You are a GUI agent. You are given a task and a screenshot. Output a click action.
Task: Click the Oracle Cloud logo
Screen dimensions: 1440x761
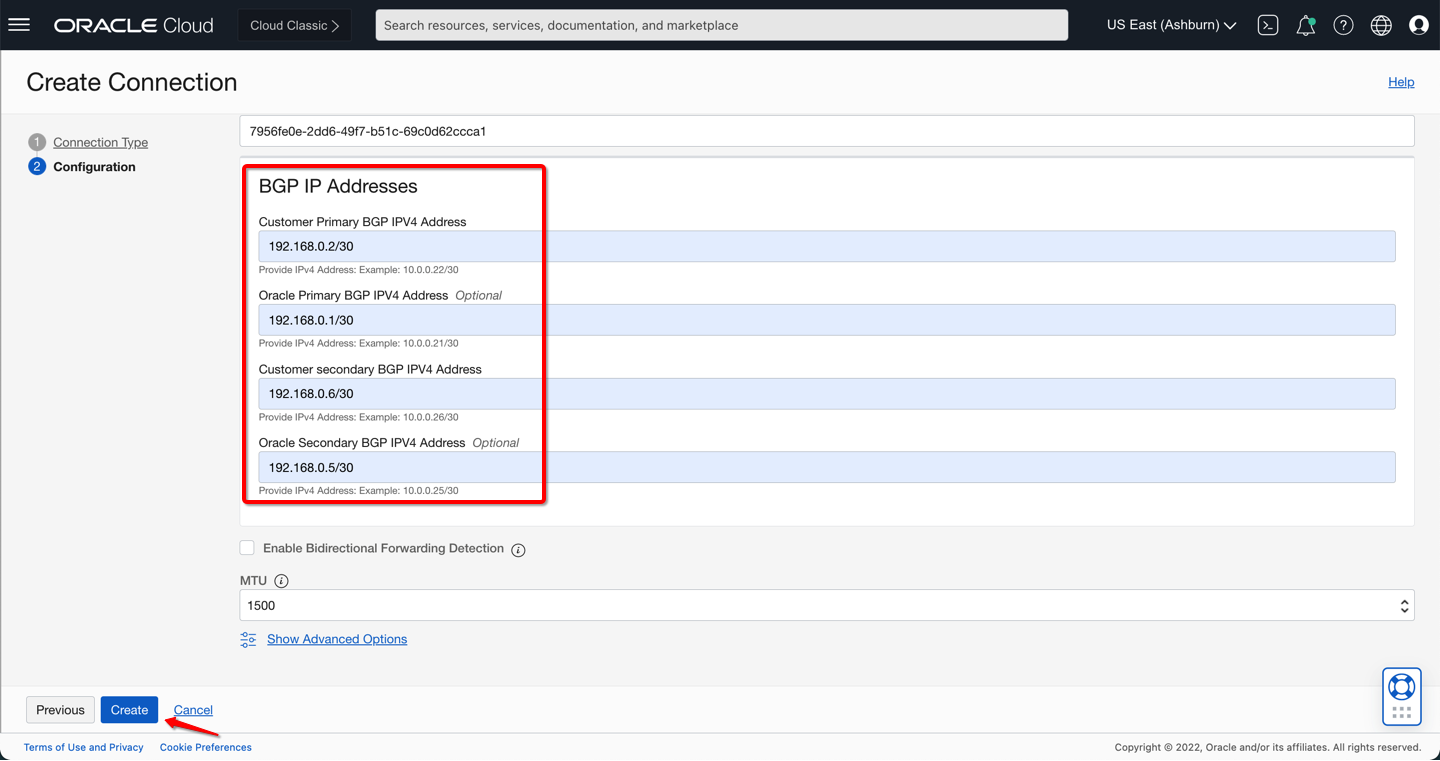point(134,25)
